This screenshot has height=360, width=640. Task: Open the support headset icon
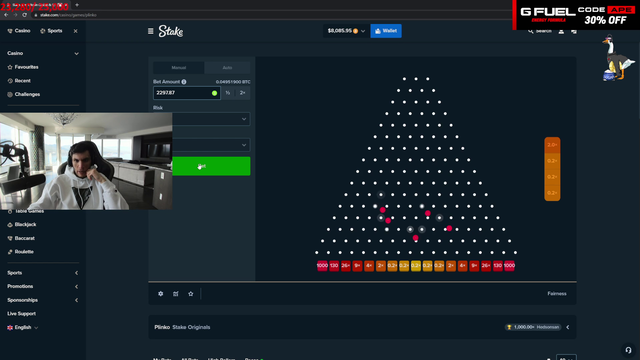tap(629, 350)
